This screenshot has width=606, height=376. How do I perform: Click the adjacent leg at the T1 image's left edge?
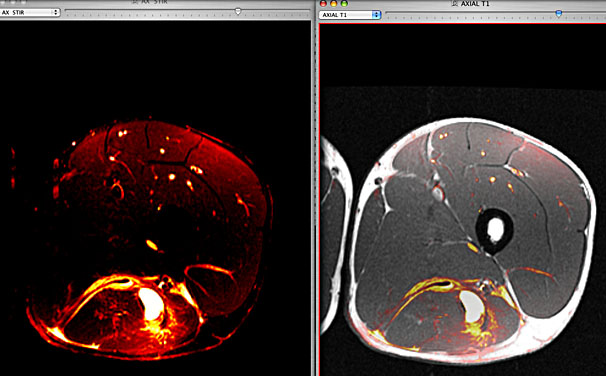tap(334, 232)
